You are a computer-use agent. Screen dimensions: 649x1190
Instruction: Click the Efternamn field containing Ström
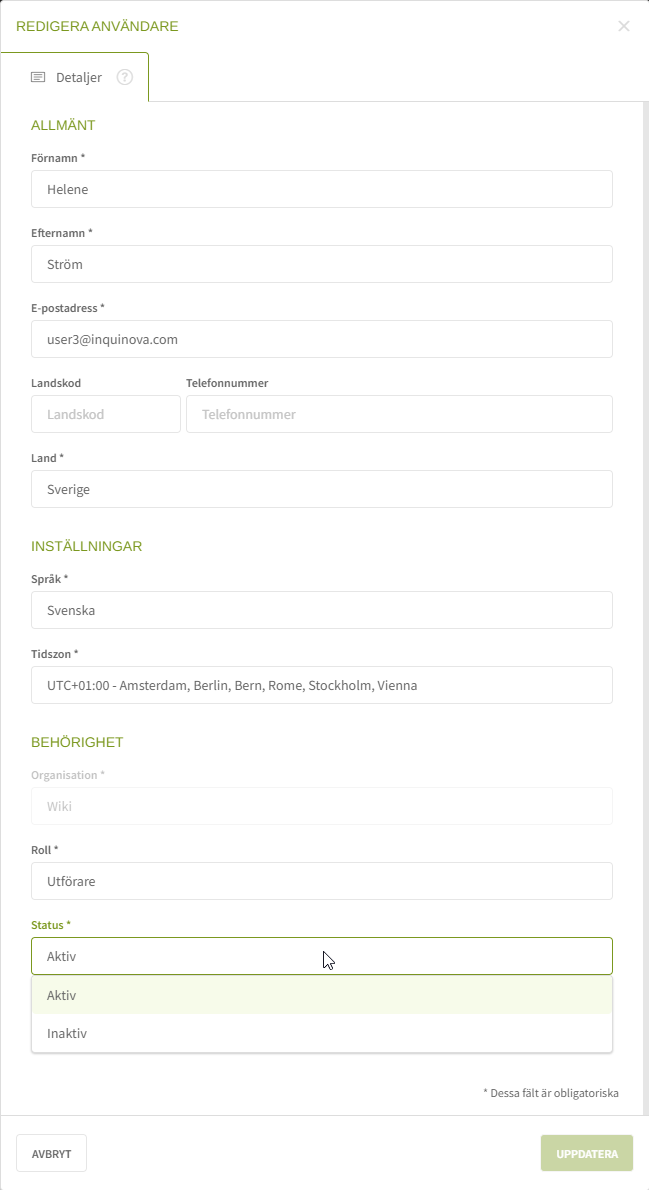click(x=322, y=264)
